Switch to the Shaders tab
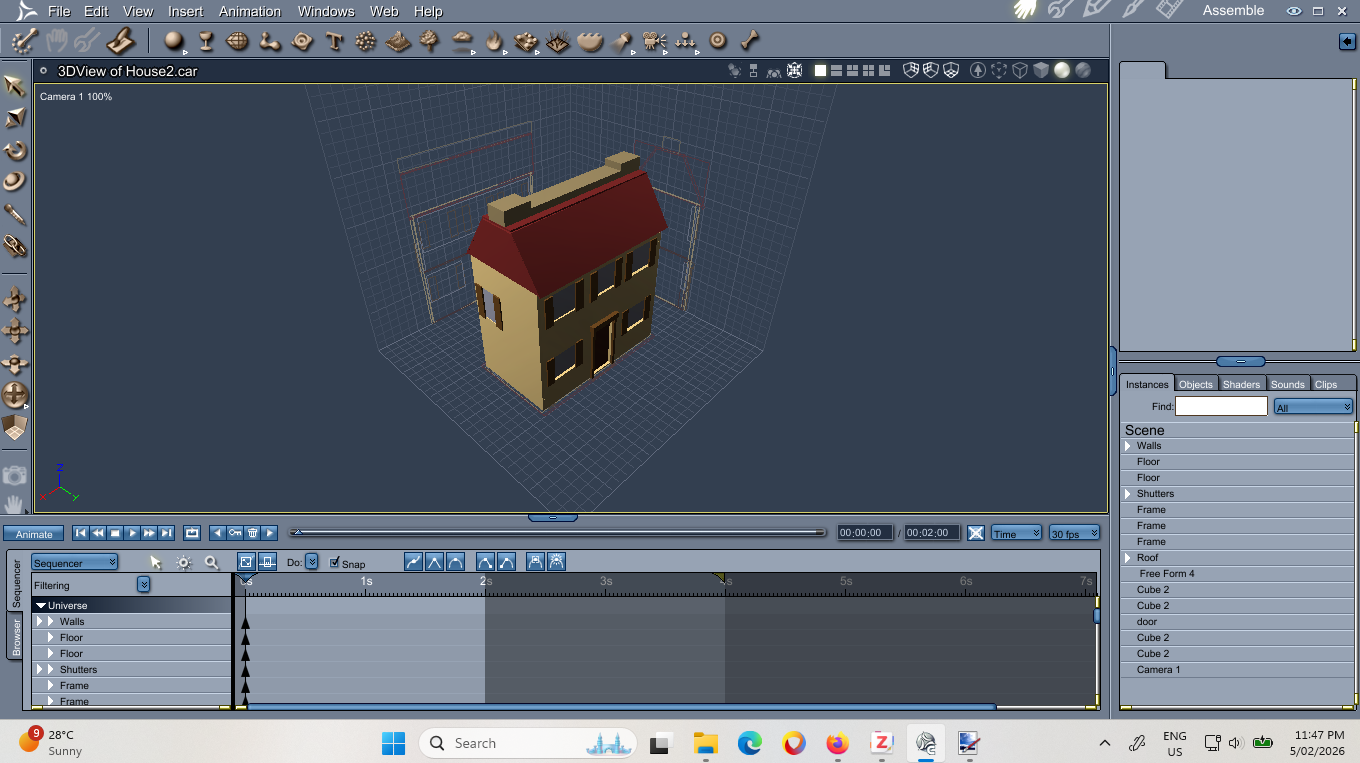 tap(1241, 384)
